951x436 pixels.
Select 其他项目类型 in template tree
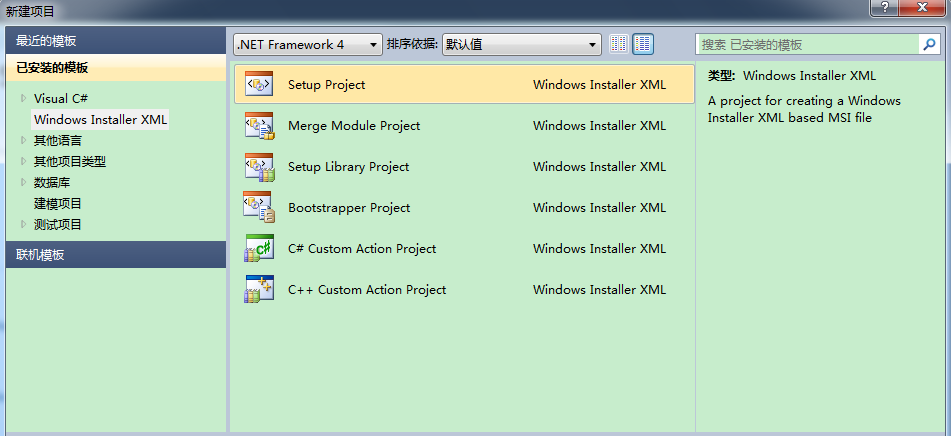[70, 161]
